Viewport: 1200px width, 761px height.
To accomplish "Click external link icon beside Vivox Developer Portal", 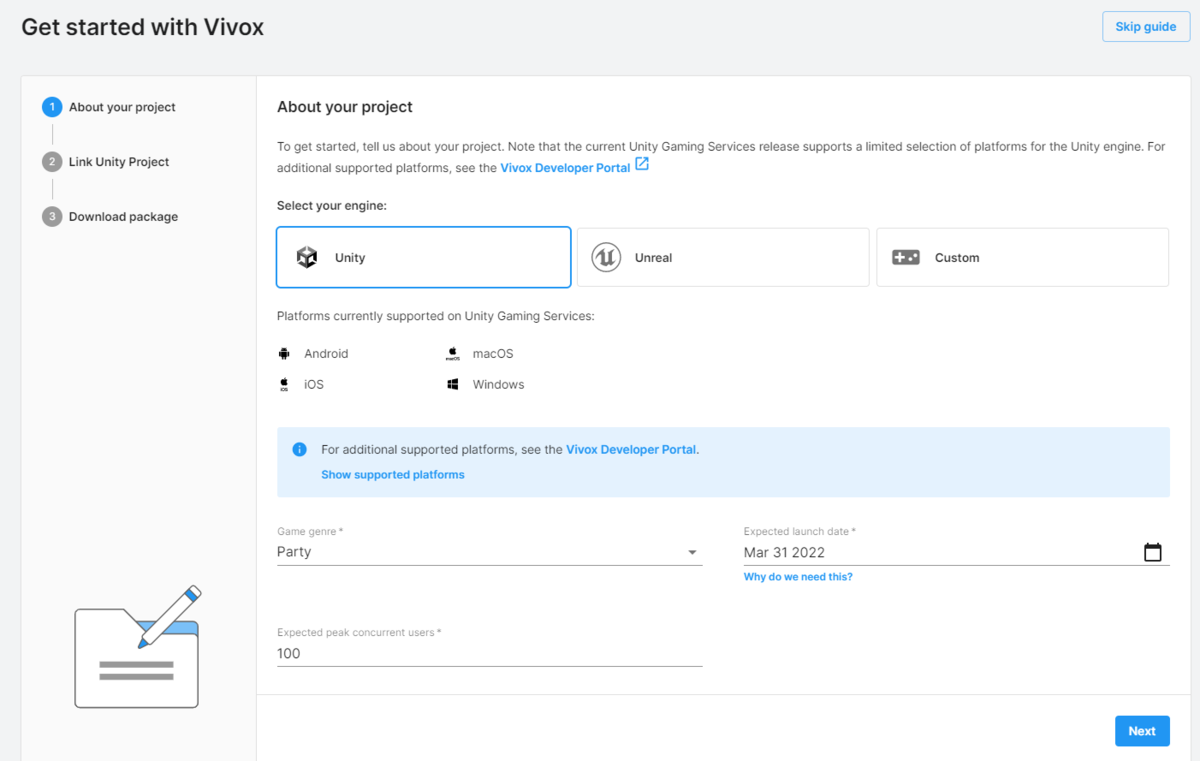I will pos(642,165).
